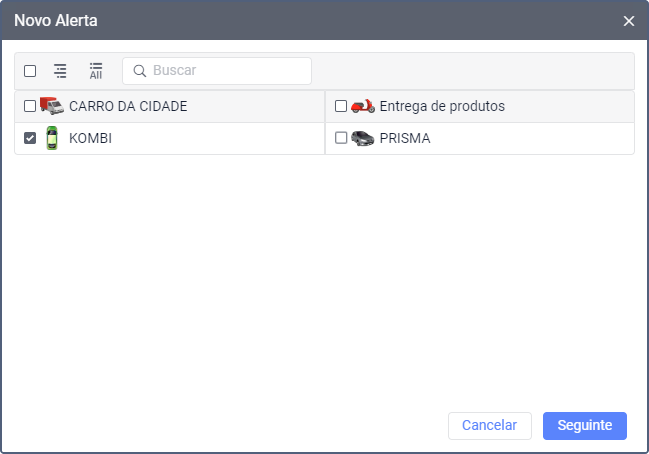
Task: Click the red scooter unit icon
Action: click(x=363, y=106)
